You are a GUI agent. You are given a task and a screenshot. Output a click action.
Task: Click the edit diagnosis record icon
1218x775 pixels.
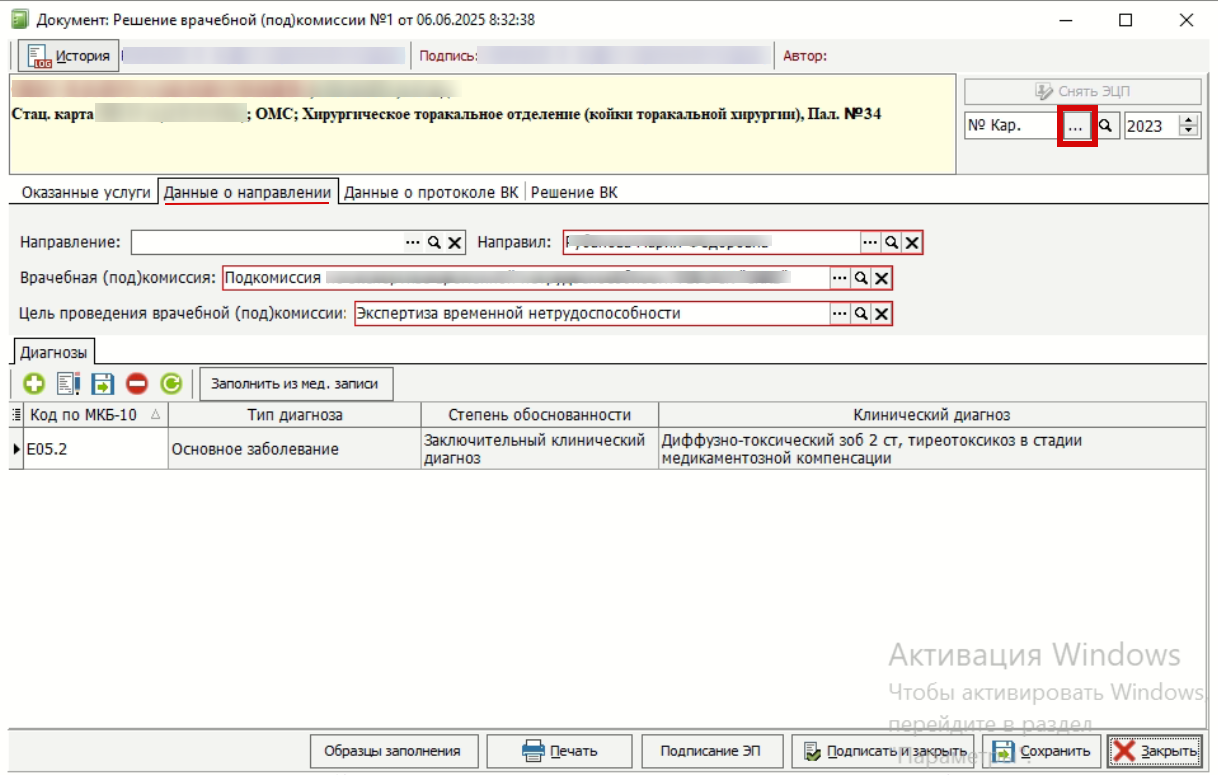click(x=68, y=383)
